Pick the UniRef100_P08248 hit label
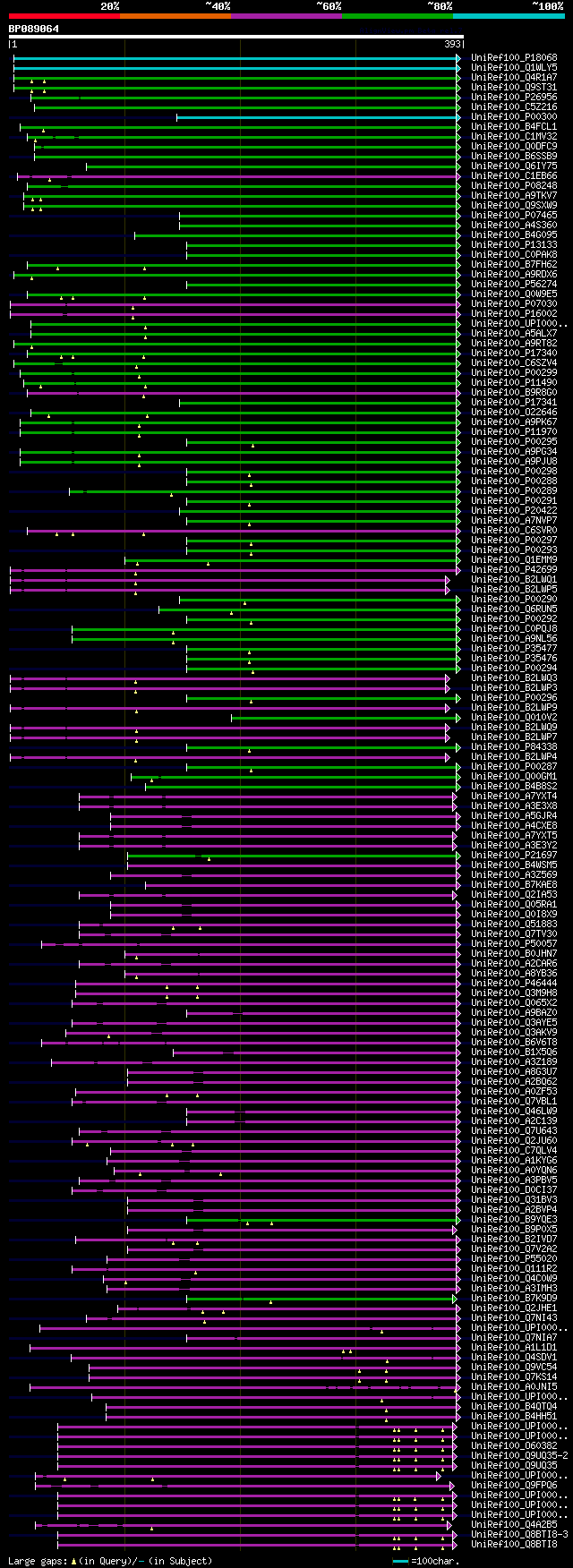Viewport: 573px width, 1568px height. (x=514, y=185)
